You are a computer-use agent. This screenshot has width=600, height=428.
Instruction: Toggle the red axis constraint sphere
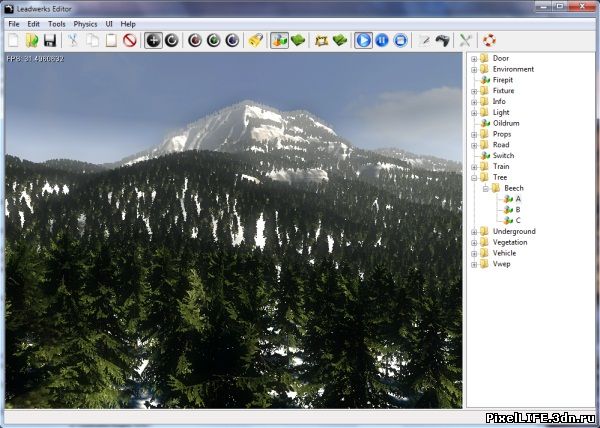pos(195,40)
